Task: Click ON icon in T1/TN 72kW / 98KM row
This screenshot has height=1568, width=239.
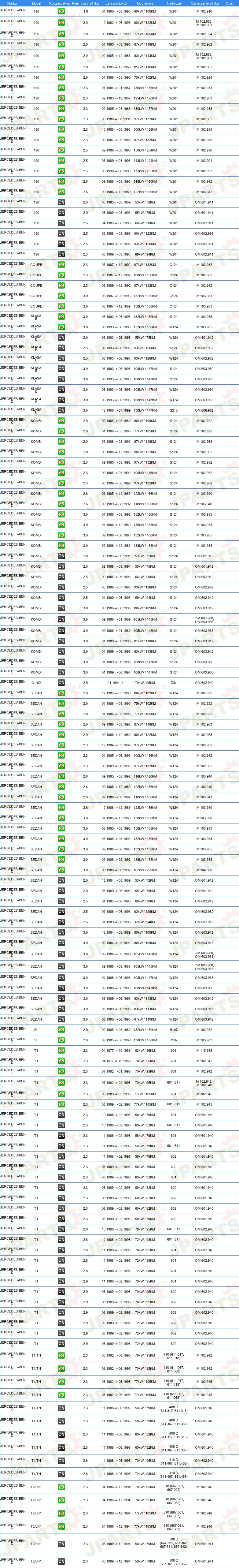Action: coord(61,1474)
